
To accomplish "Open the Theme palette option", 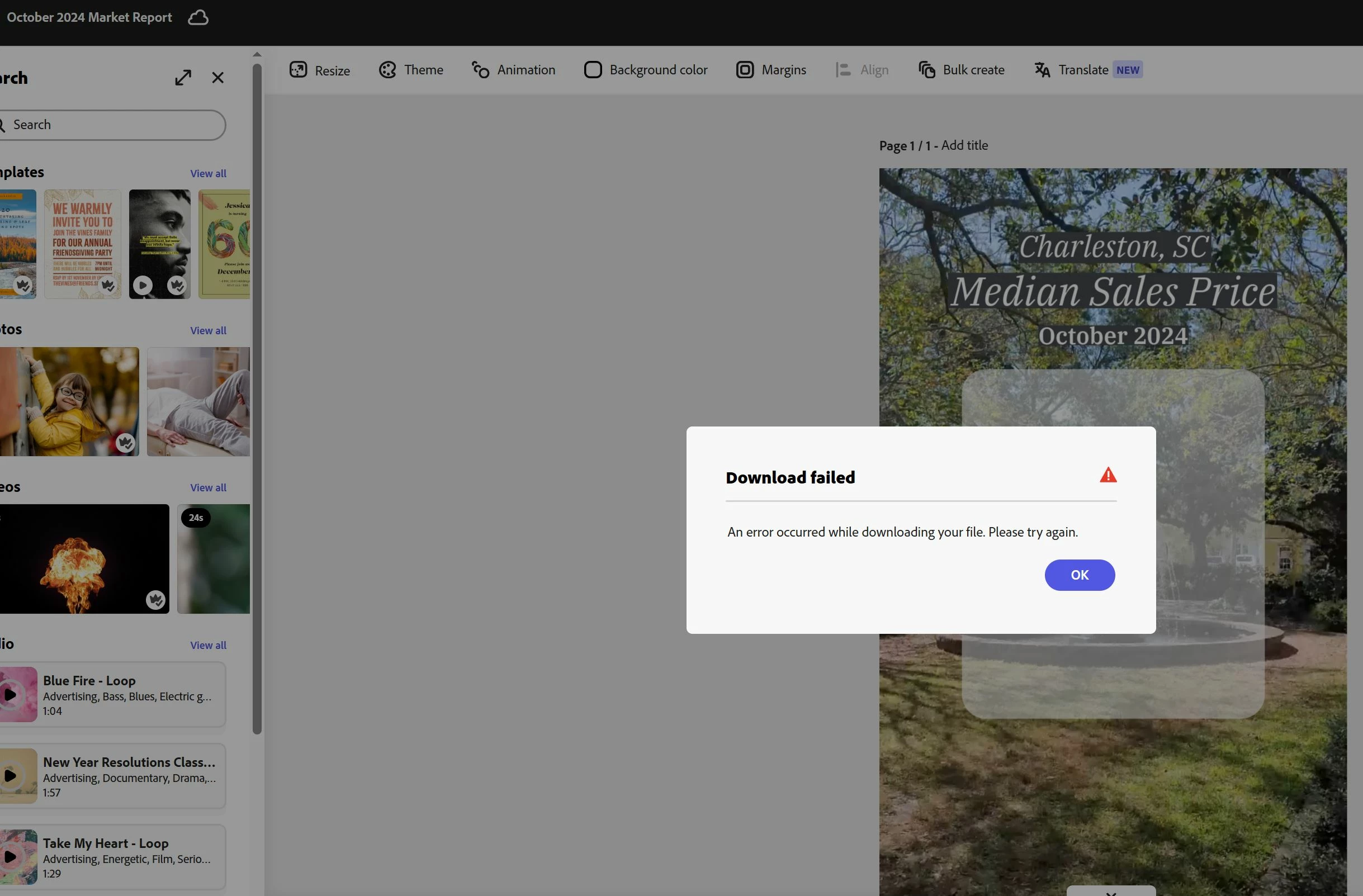I will [x=387, y=70].
